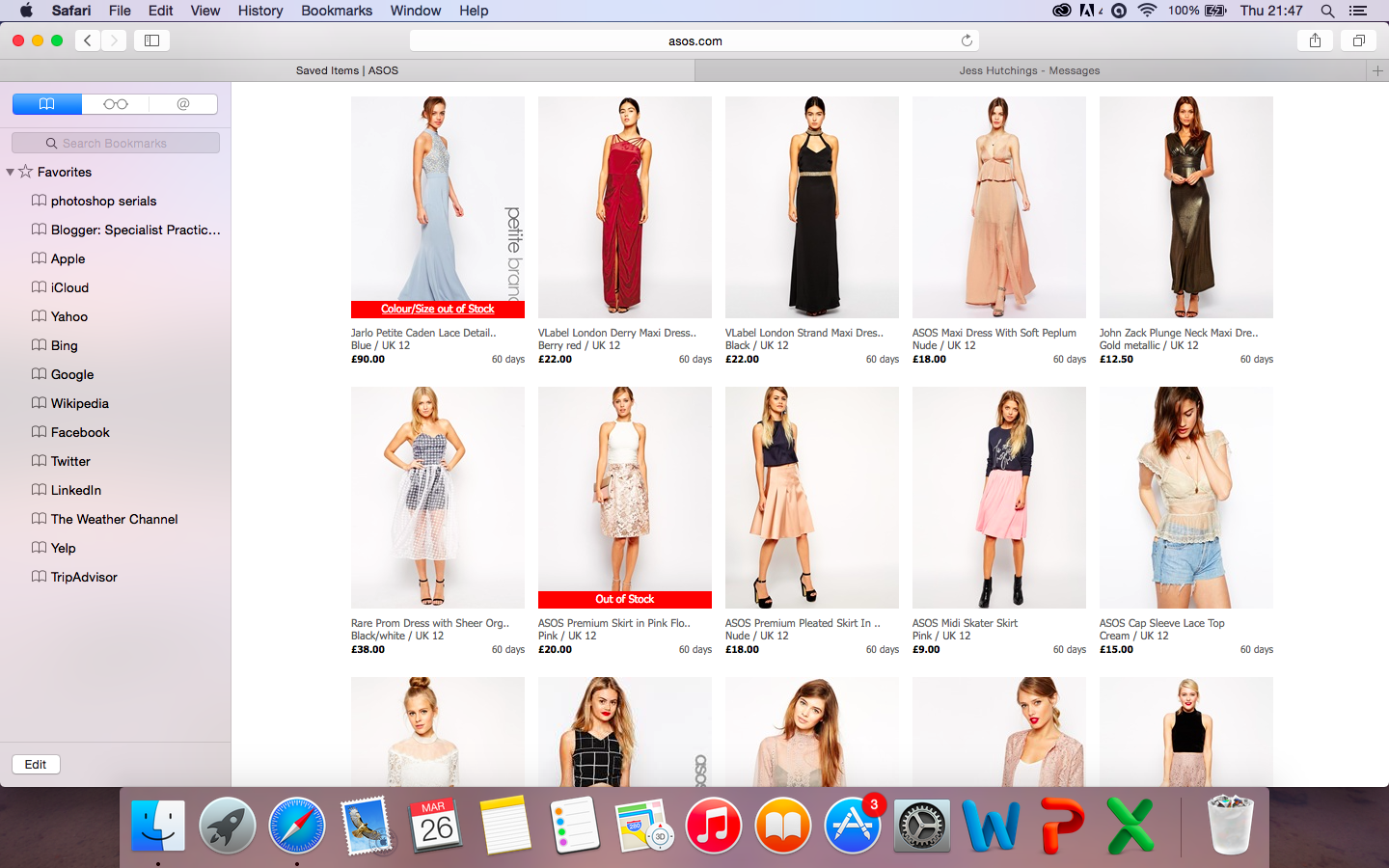The height and width of the screenshot is (868, 1389).
Task: Click the Wi-Fi status icon
Action: (x=1147, y=11)
